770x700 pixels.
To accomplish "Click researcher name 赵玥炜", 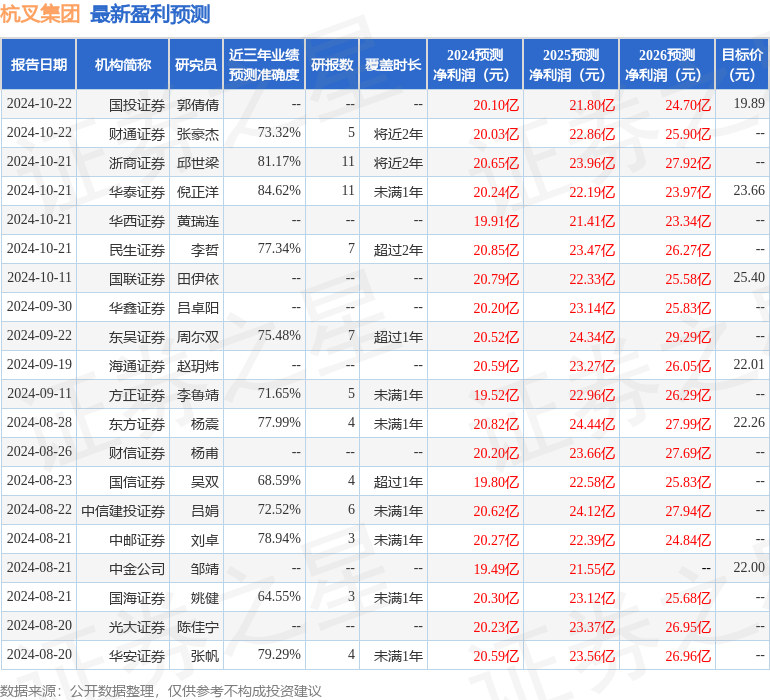I will point(197,365).
